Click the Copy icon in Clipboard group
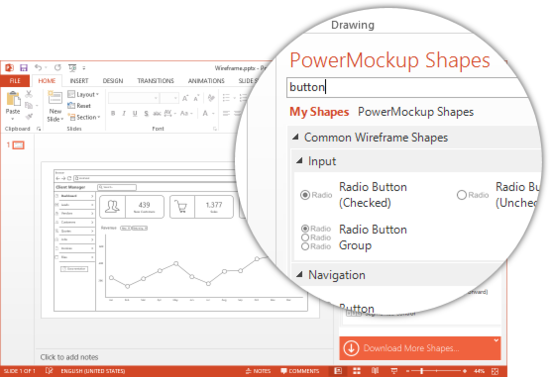Image resolution: width=550 pixels, height=377 pixels. pyautogui.click(x=29, y=105)
